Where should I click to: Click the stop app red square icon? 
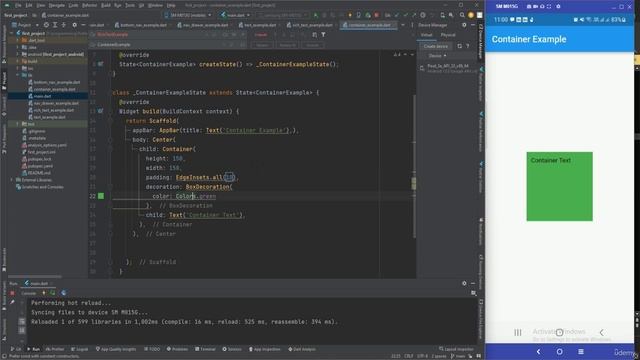376,15
